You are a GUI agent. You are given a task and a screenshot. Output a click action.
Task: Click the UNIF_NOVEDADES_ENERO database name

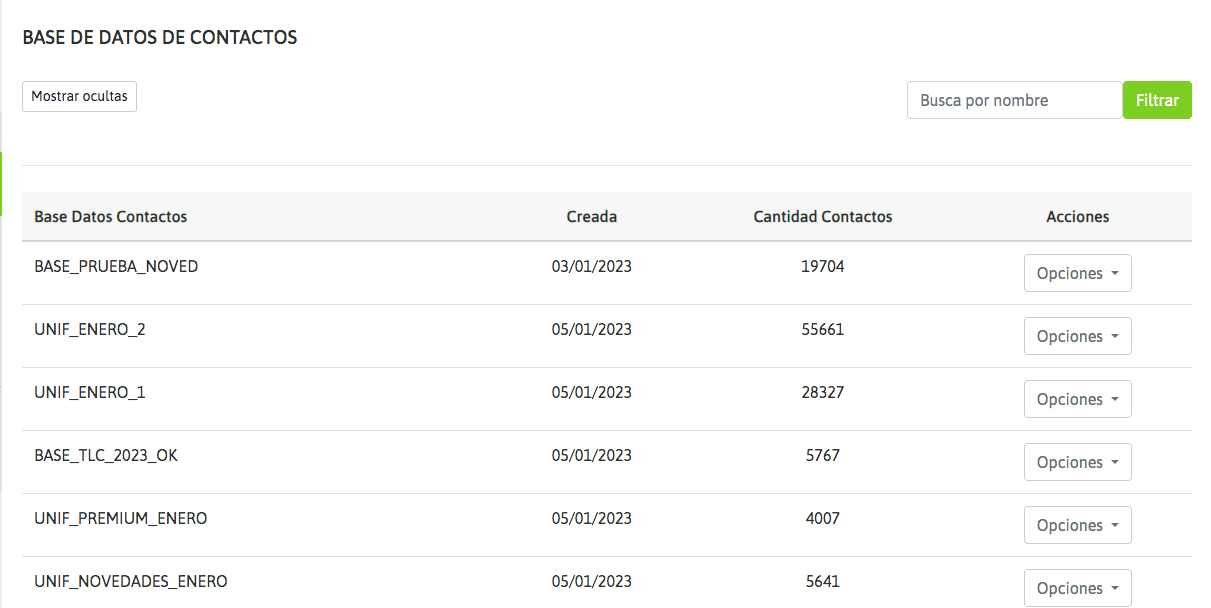[131, 582]
